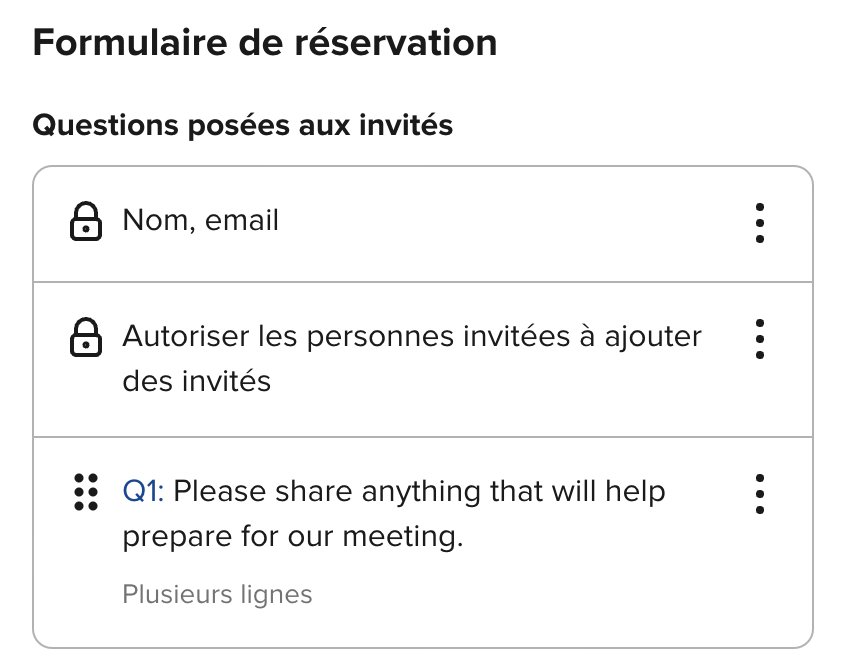
Task: Click the des invités text line
Action: click(x=196, y=381)
